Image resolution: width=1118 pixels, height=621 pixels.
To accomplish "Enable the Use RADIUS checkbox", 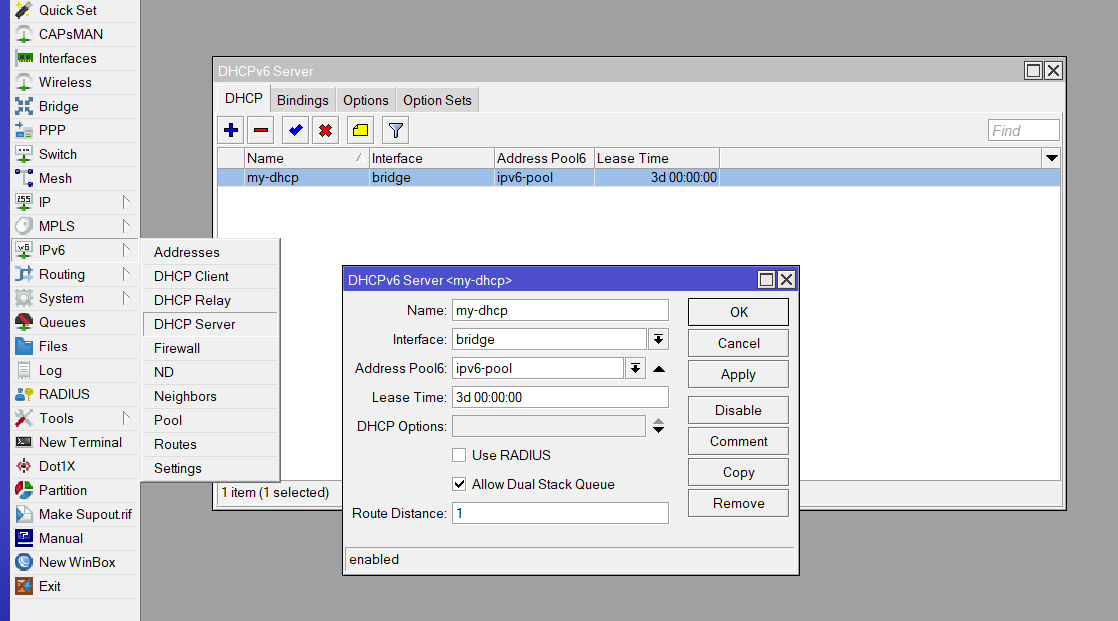I will click(x=459, y=455).
